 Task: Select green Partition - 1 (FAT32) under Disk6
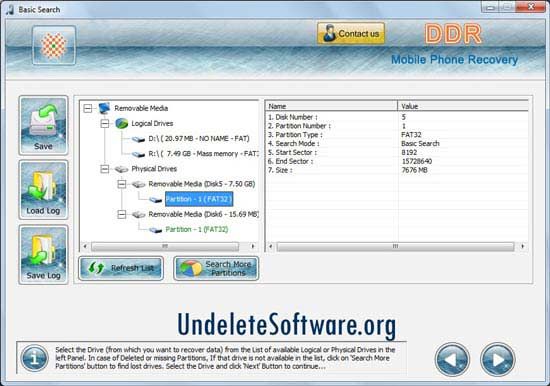[x=197, y=229]
